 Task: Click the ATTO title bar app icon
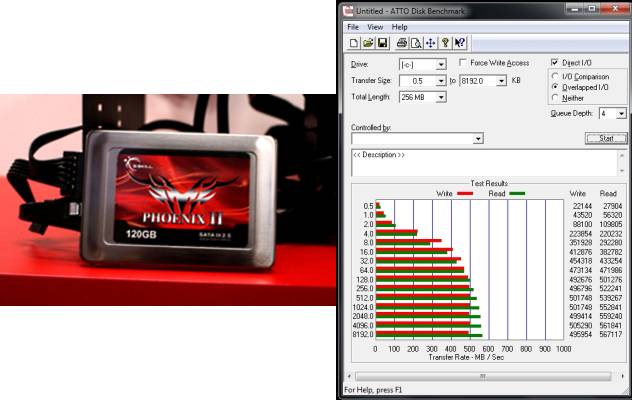[x=348, y=11]
